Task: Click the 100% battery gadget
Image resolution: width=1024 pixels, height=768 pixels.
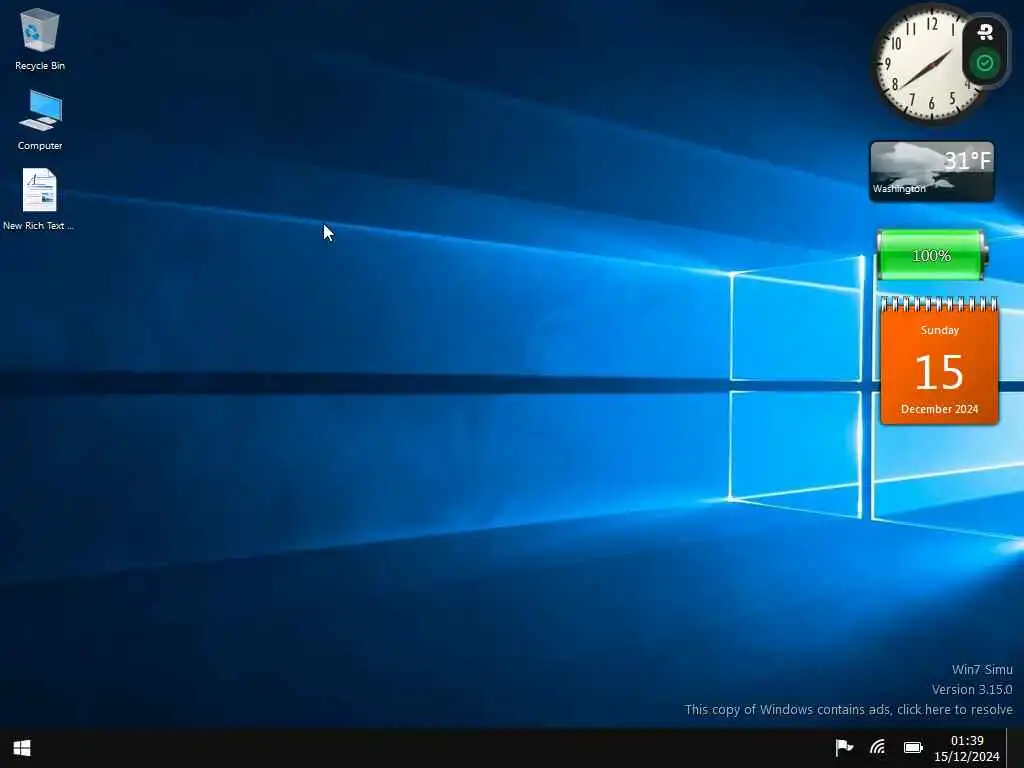Action: (931, 255)
